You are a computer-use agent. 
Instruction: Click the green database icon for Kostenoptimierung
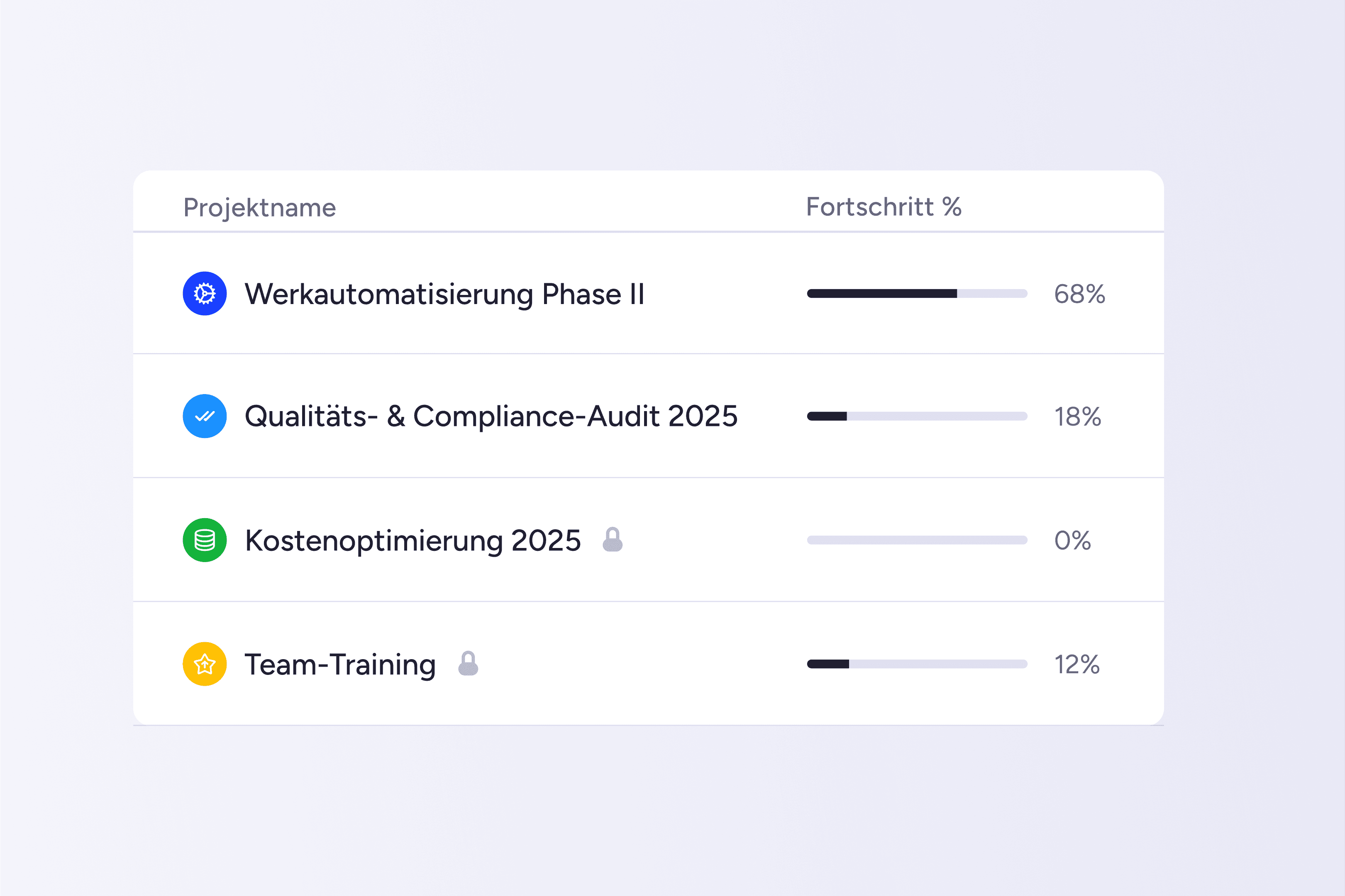205,540
